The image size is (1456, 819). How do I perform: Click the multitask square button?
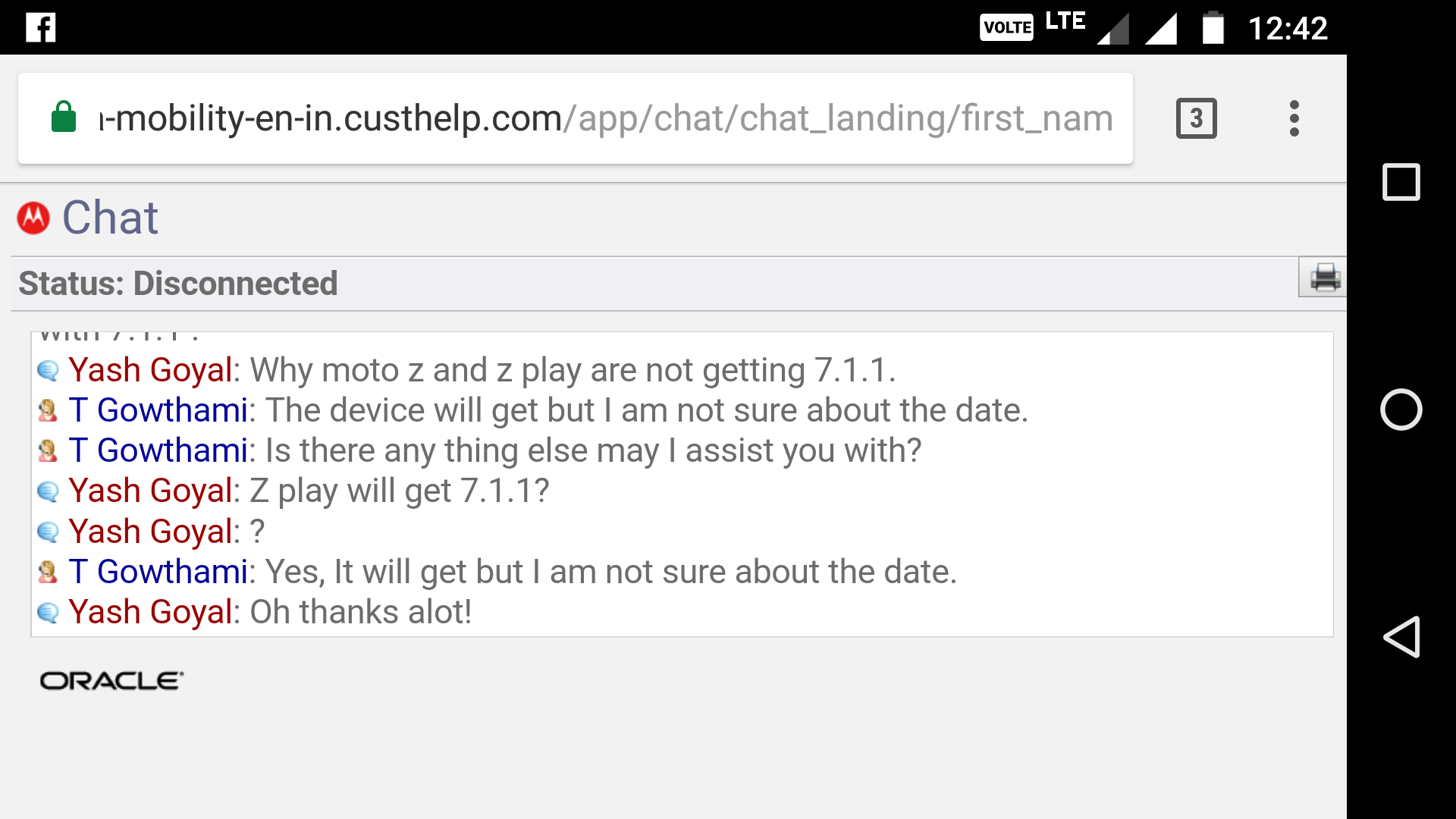[x=1400, y=183]
